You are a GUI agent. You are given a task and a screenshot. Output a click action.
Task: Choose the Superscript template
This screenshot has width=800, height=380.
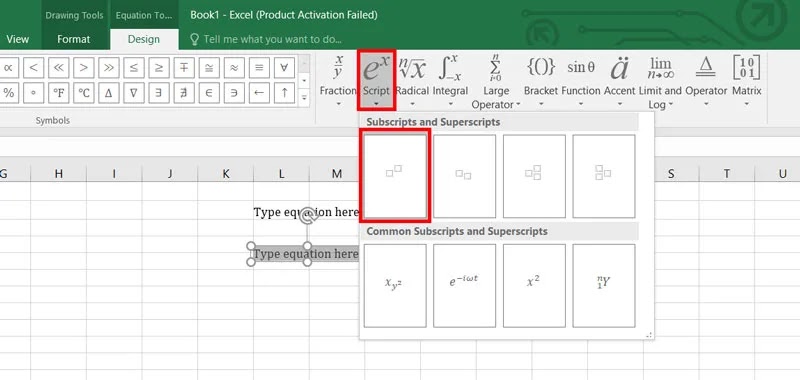pos(395,175)
